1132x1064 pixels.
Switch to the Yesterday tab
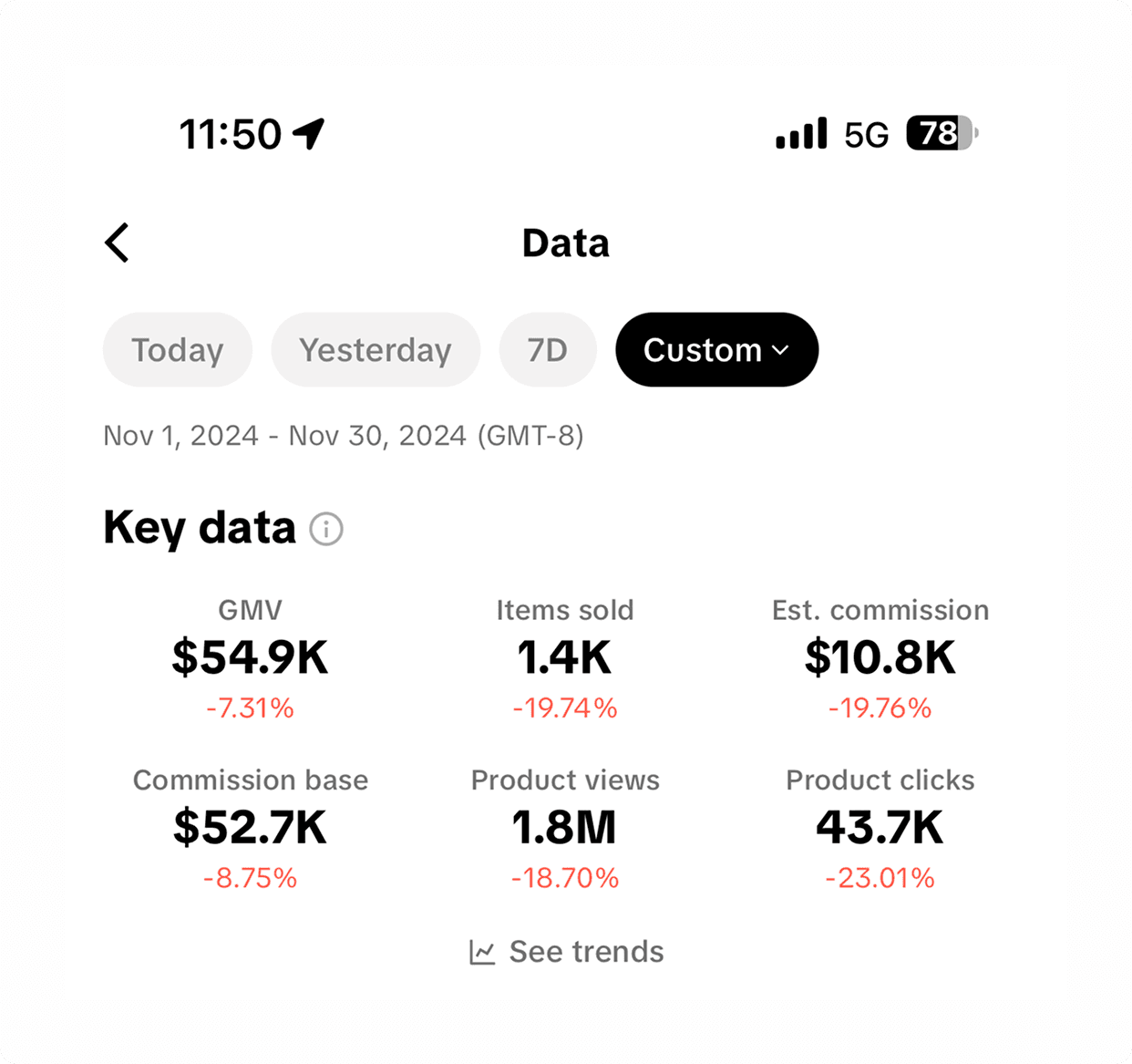(x=376, y=350)
